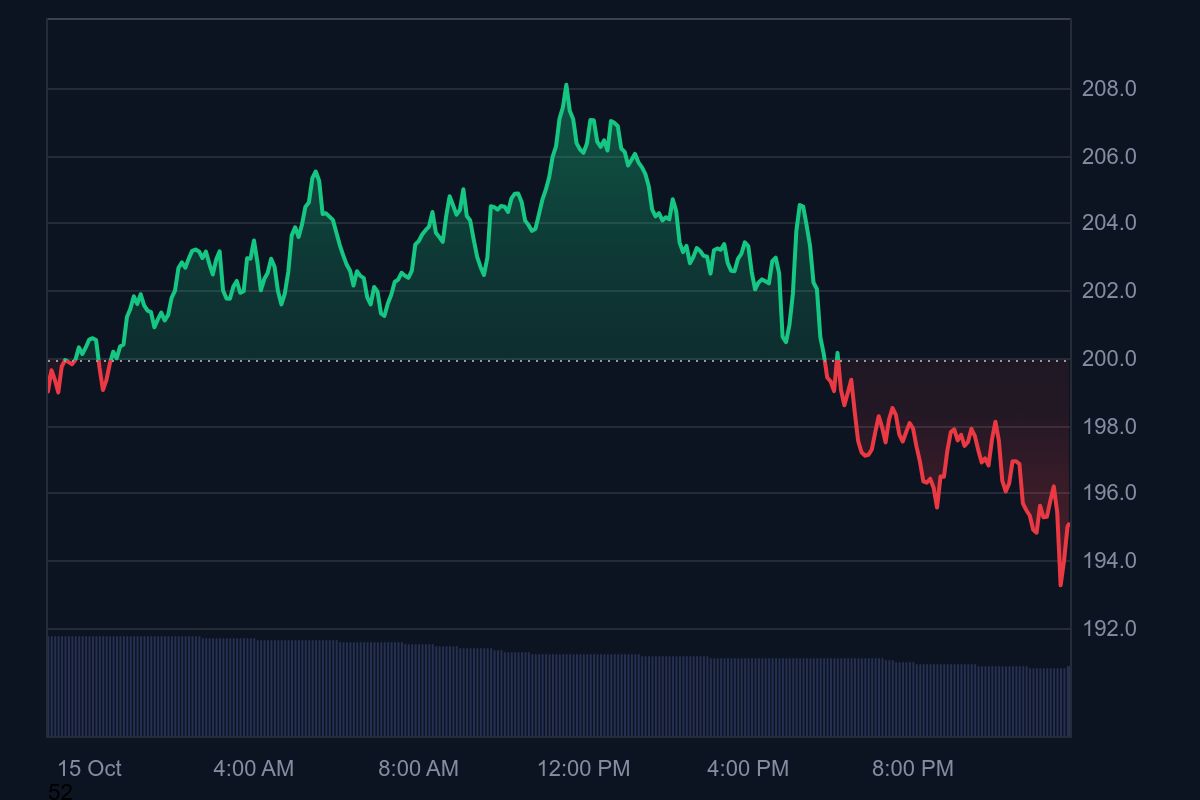The height and width of the screenshot is (800, 1200).
Task: Select the 200.0 baseline price label
Action: [1109, 359]
